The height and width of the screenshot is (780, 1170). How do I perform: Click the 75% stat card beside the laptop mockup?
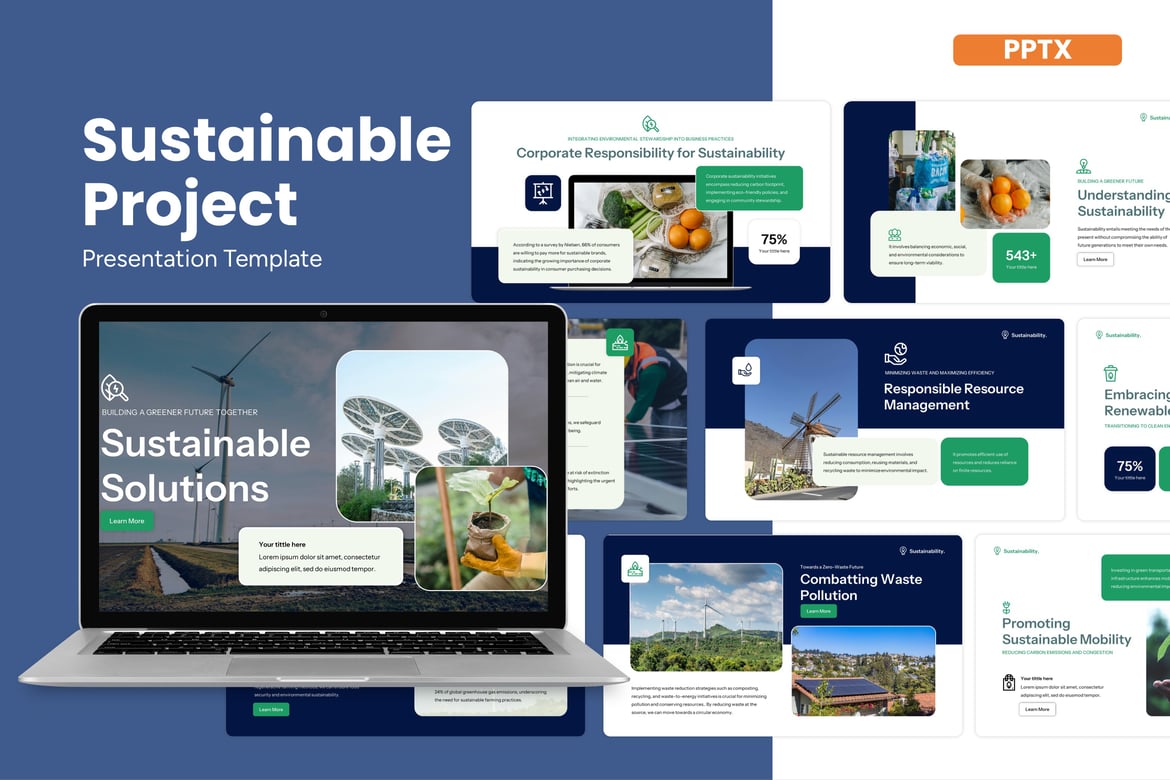pos(774,242)
